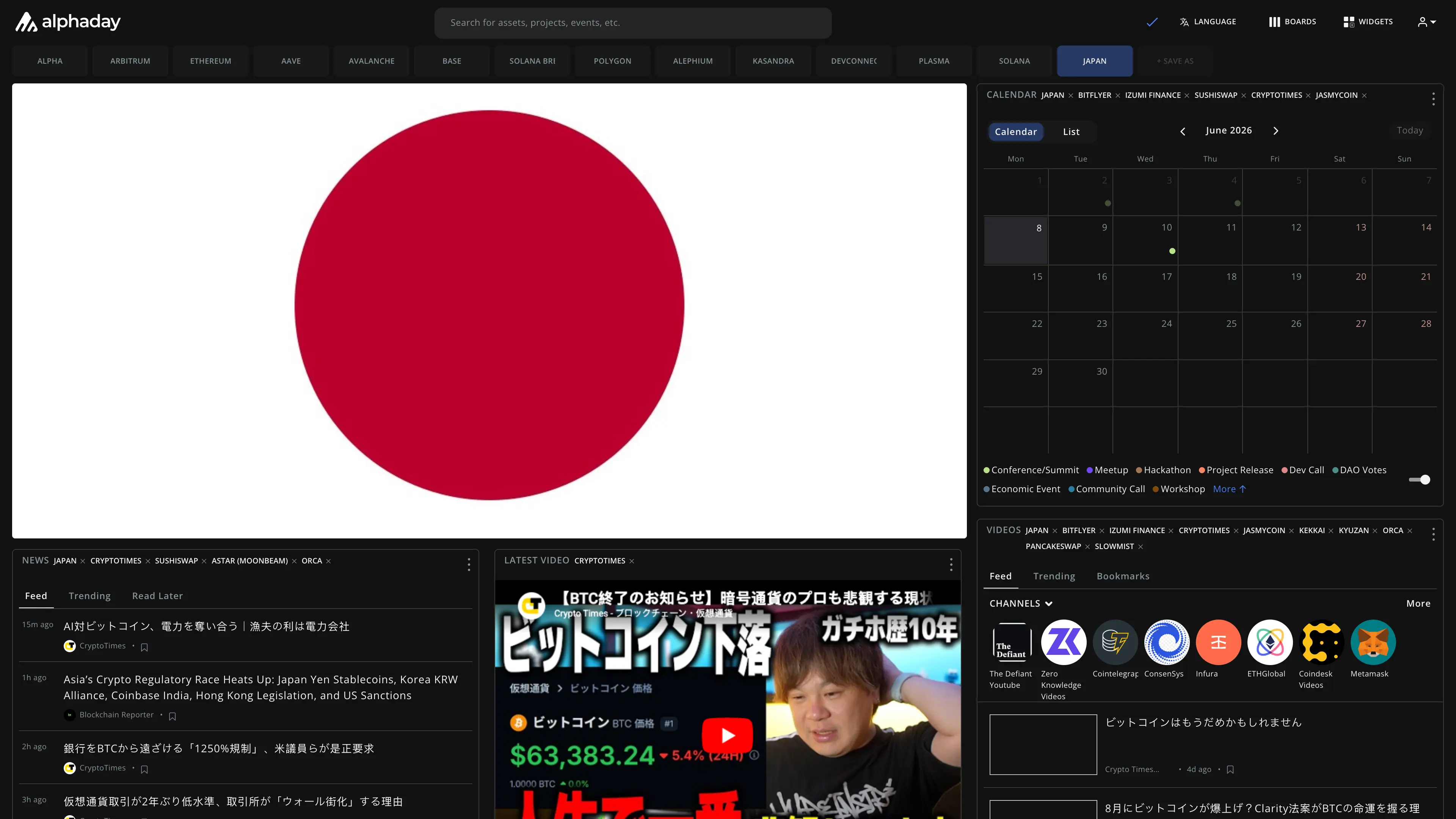Open ビットコインはもうだめかも video thumbnail
Screen dimensions: 1456x819
click(1043, 745)
